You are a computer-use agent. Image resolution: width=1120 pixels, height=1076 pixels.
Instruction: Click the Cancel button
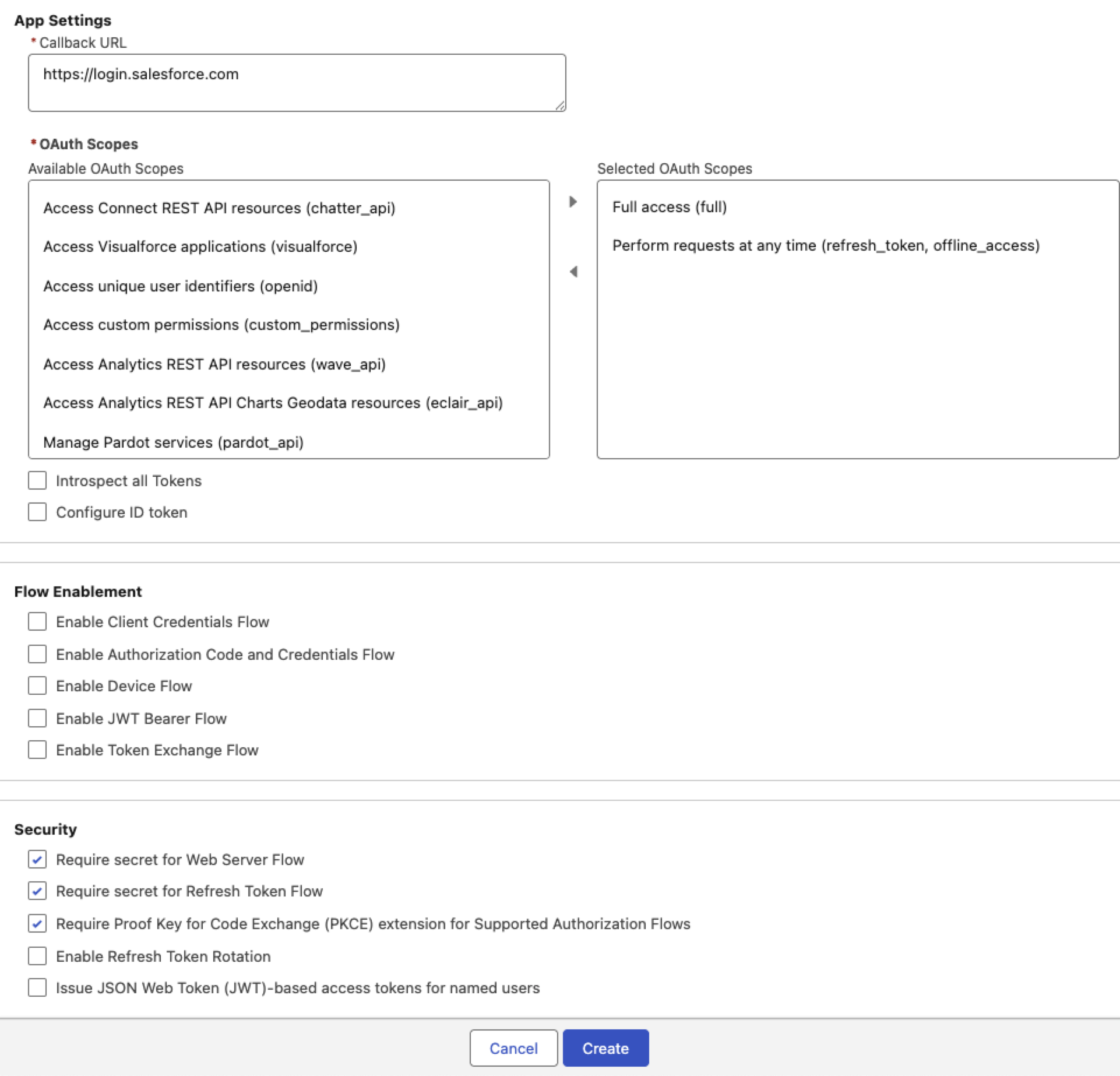pyautogui.click(x=513, y=1047)
